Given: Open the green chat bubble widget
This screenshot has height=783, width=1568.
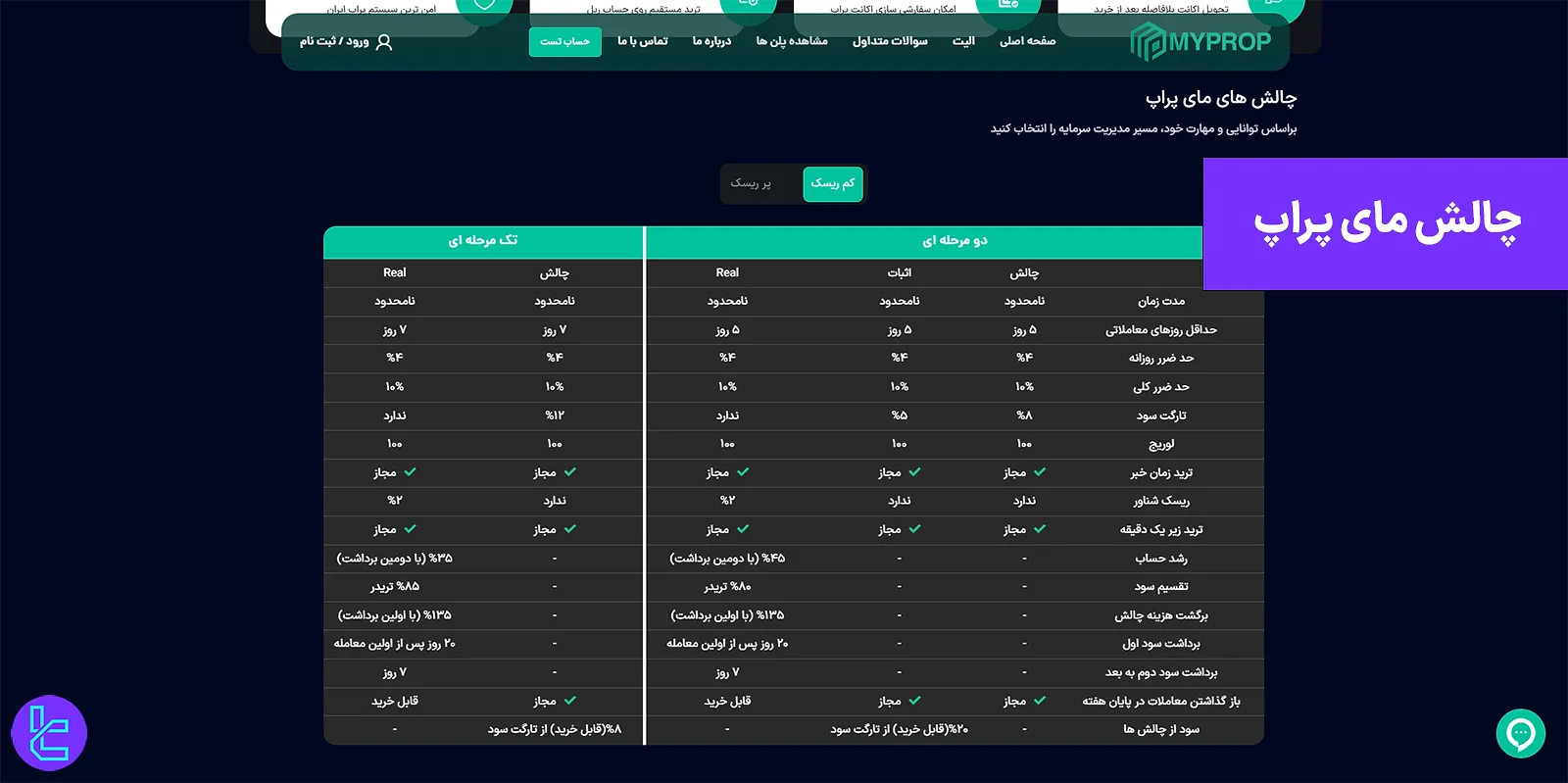Looking at the screenshot, I should tap(1521, 733).
